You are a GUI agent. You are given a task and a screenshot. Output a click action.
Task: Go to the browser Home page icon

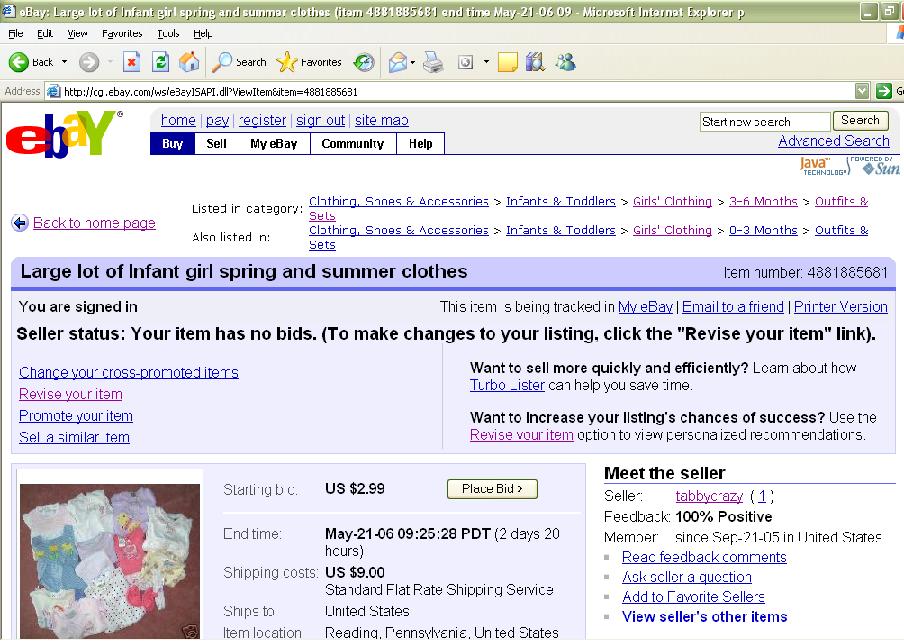point(188,62)
